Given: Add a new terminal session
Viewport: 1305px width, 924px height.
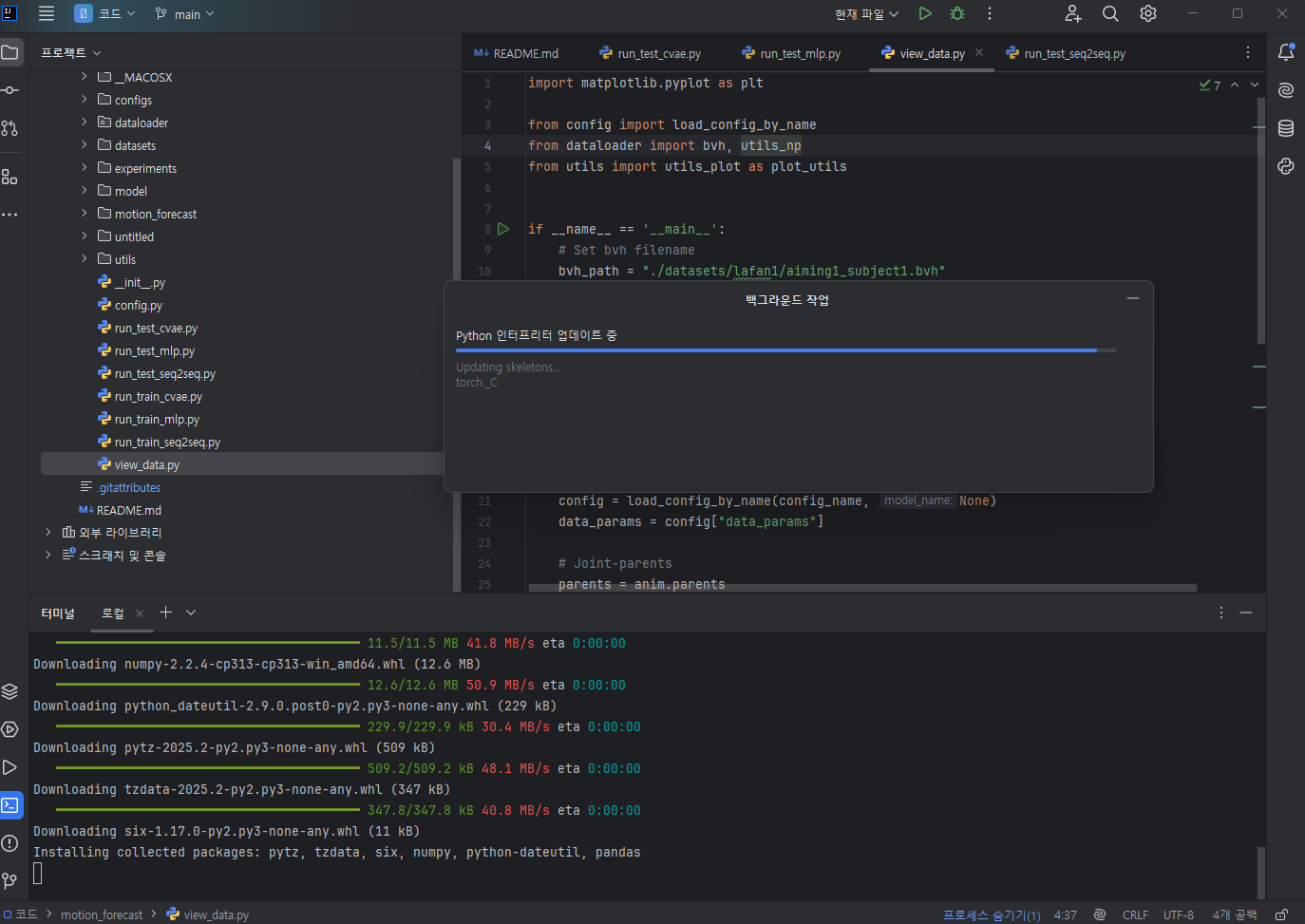Looking at the screenshot, I should coord(165,613).
